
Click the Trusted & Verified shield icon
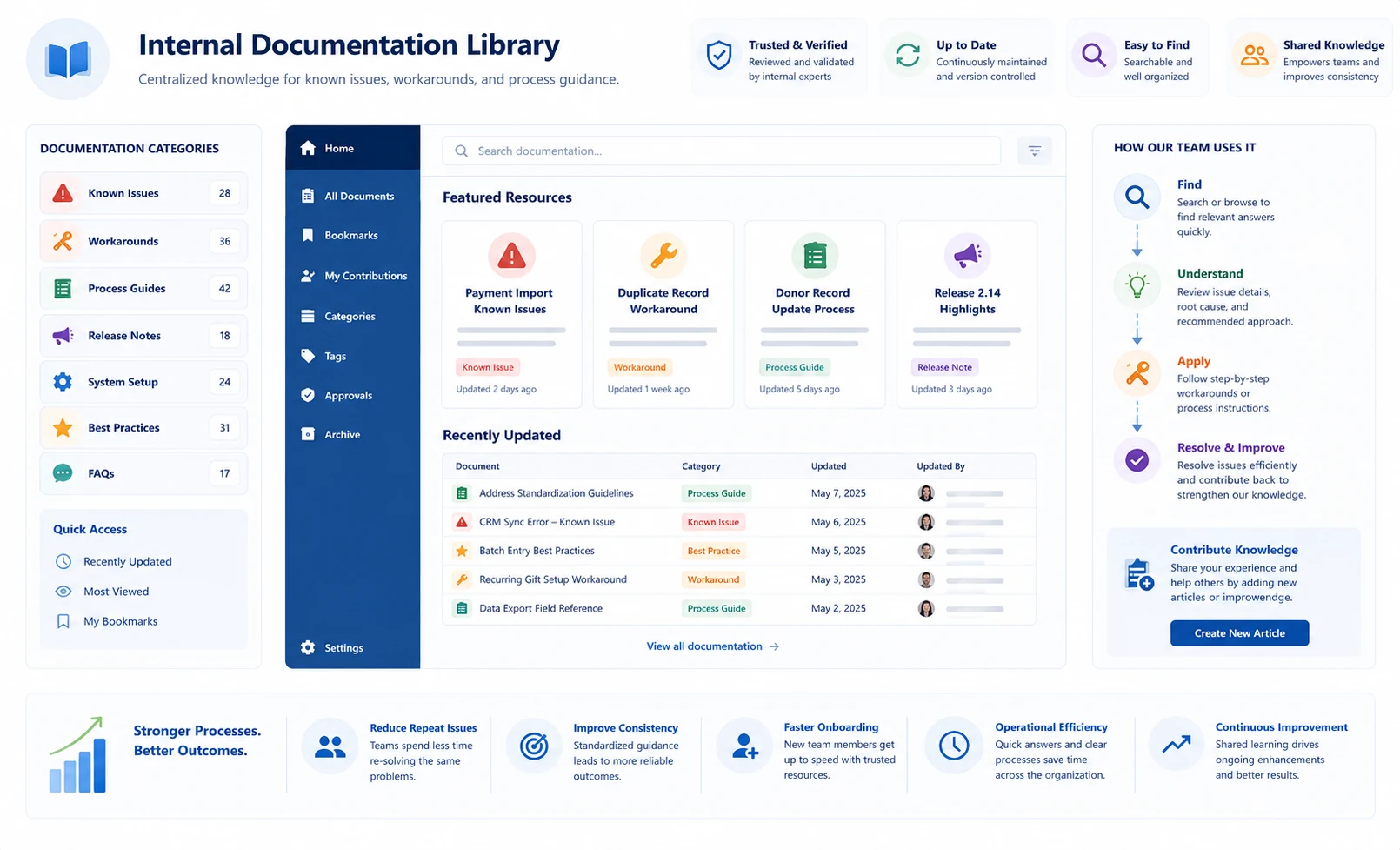coord(718,55)
